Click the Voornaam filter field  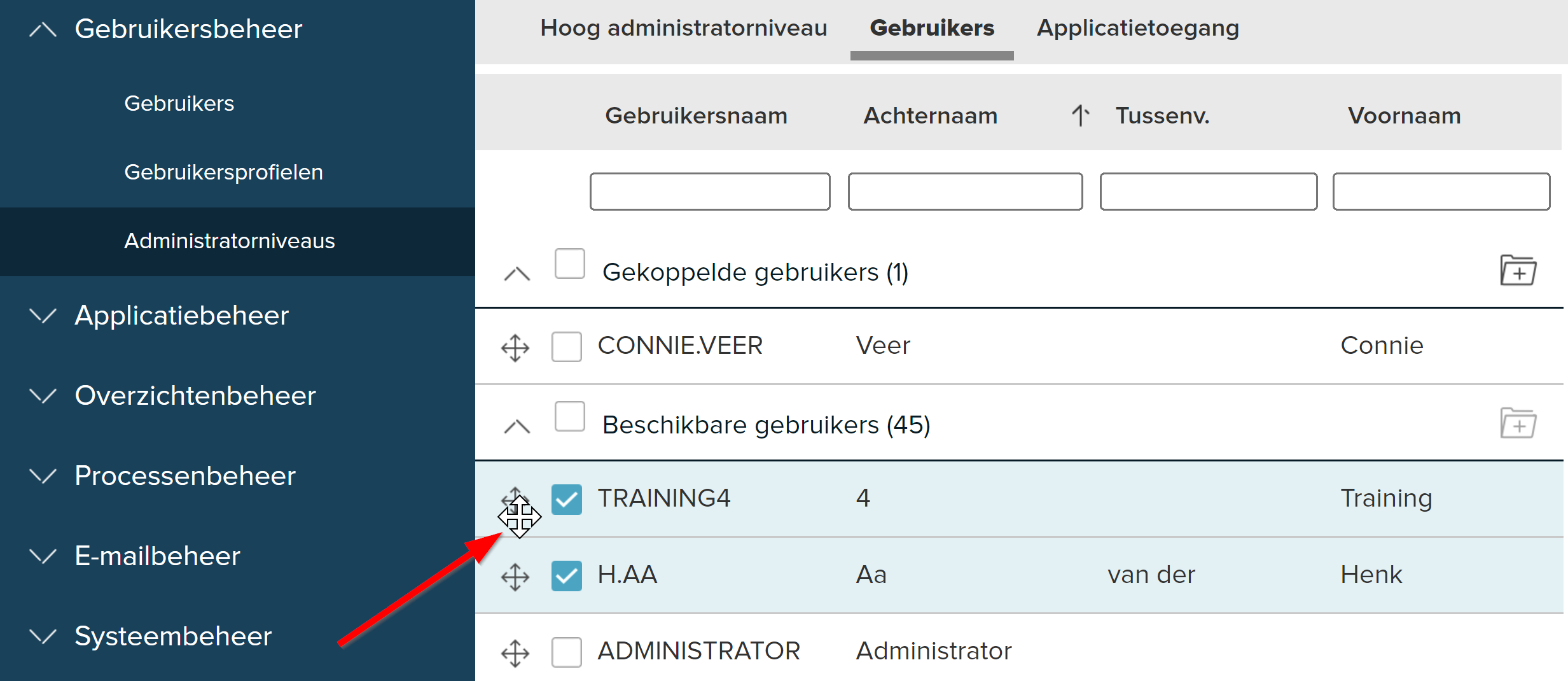(x=1441, y=192)
